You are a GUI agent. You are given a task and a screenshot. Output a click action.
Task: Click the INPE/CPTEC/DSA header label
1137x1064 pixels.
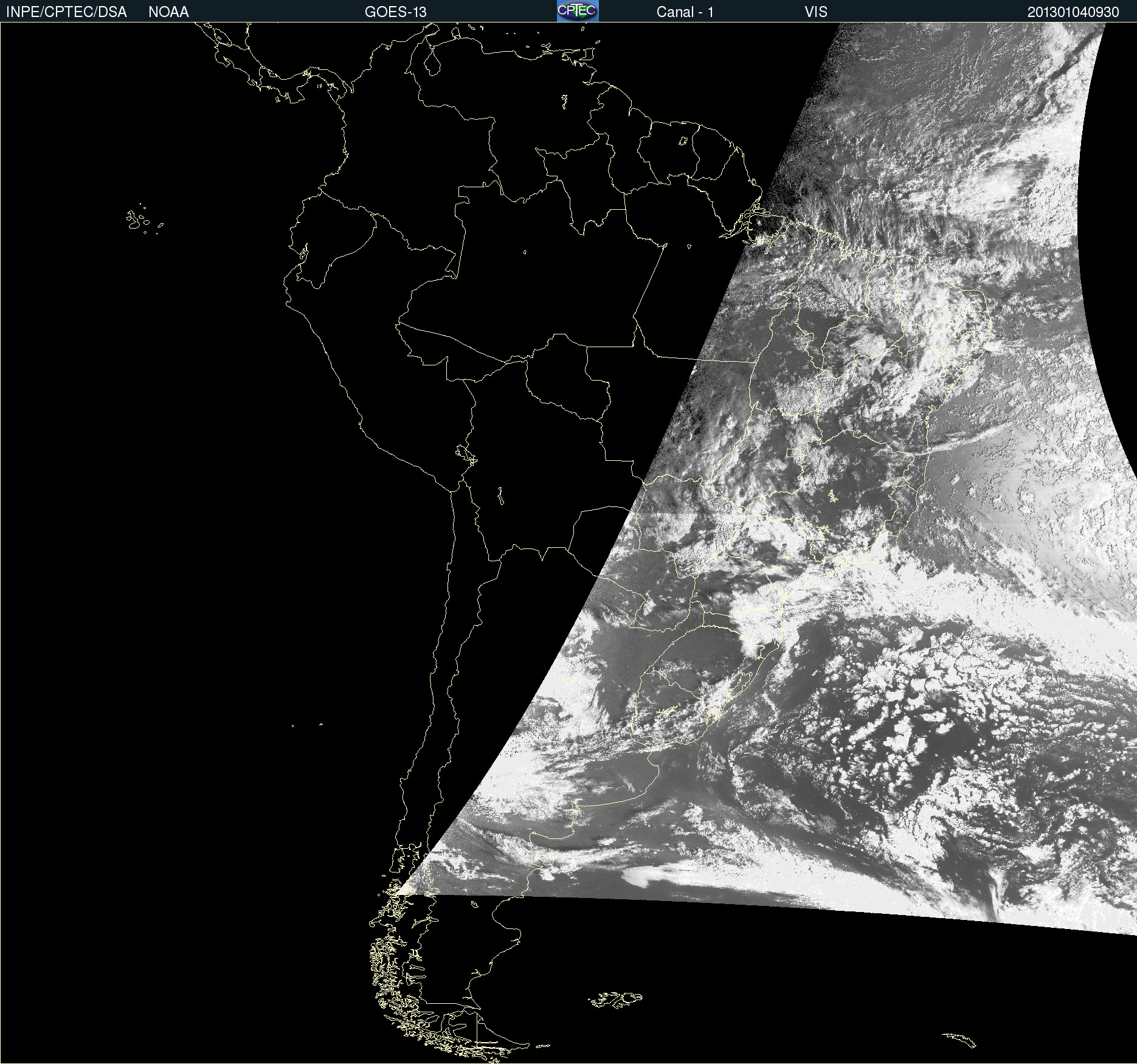coord(66,12)
